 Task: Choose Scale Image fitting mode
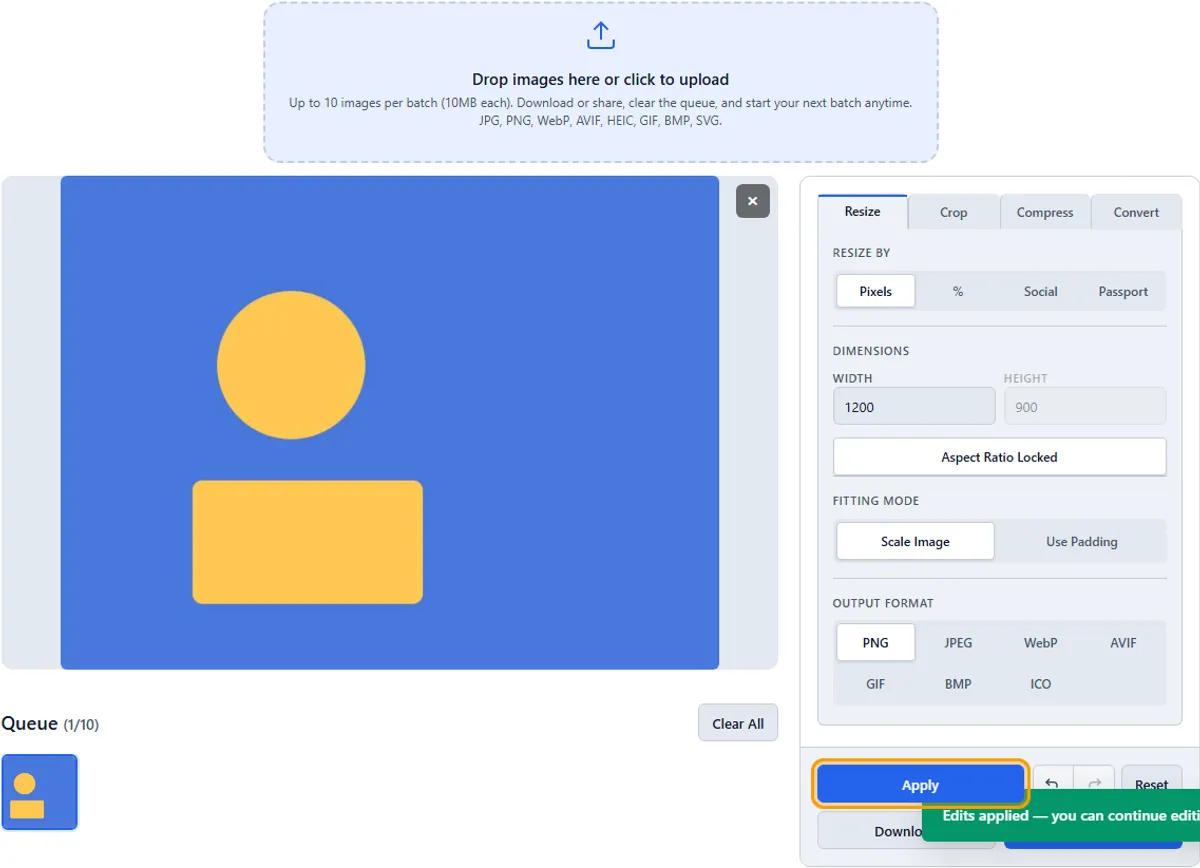(x=915, y=541)
